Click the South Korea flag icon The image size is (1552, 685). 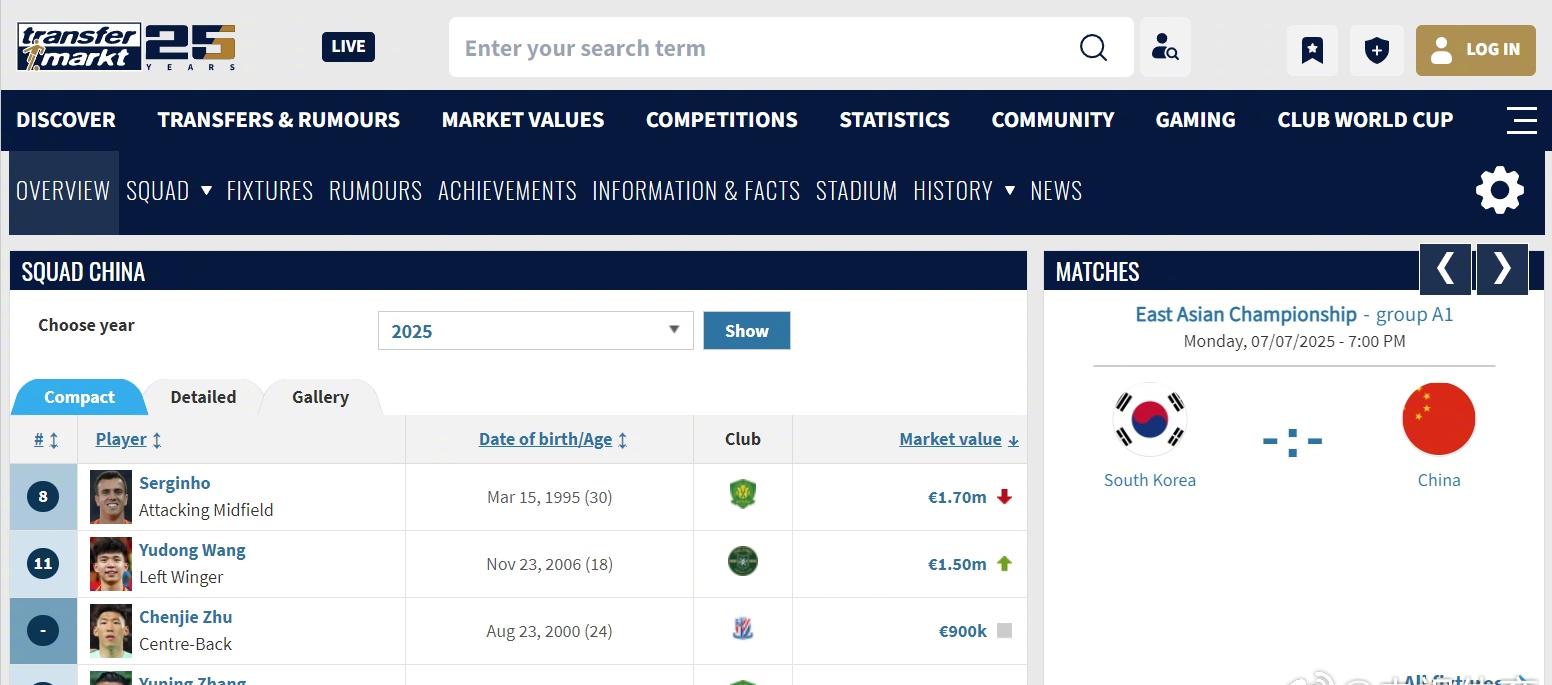pos(1149,419)
